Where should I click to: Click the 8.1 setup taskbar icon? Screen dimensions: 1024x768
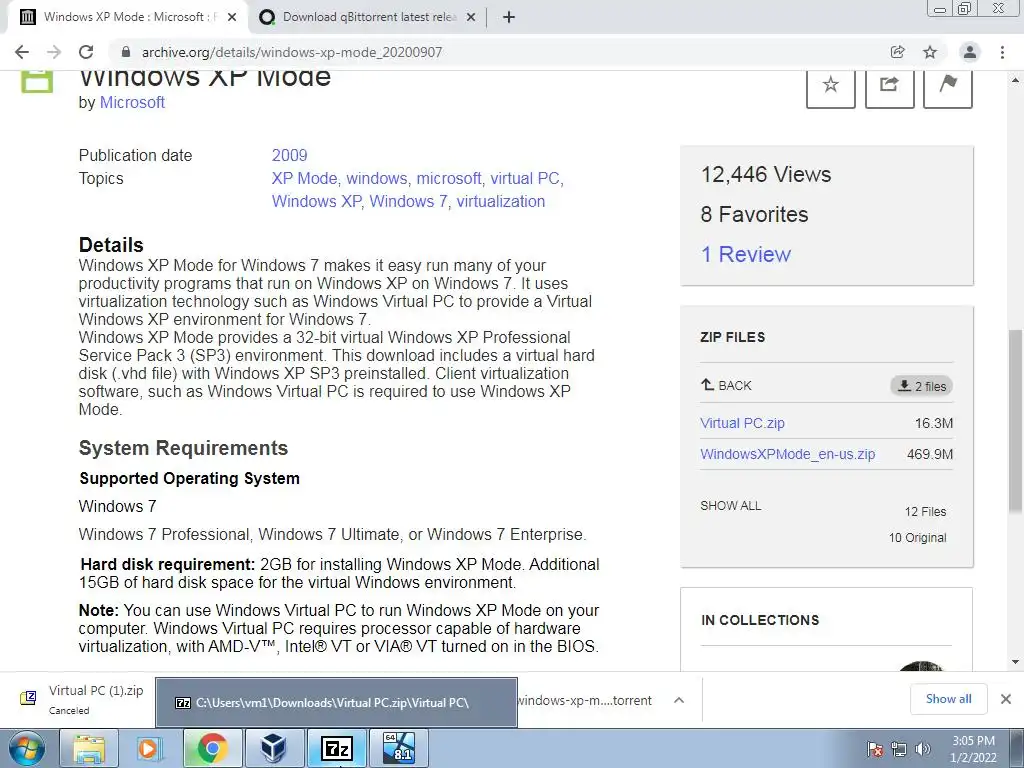tap(399, 748)
